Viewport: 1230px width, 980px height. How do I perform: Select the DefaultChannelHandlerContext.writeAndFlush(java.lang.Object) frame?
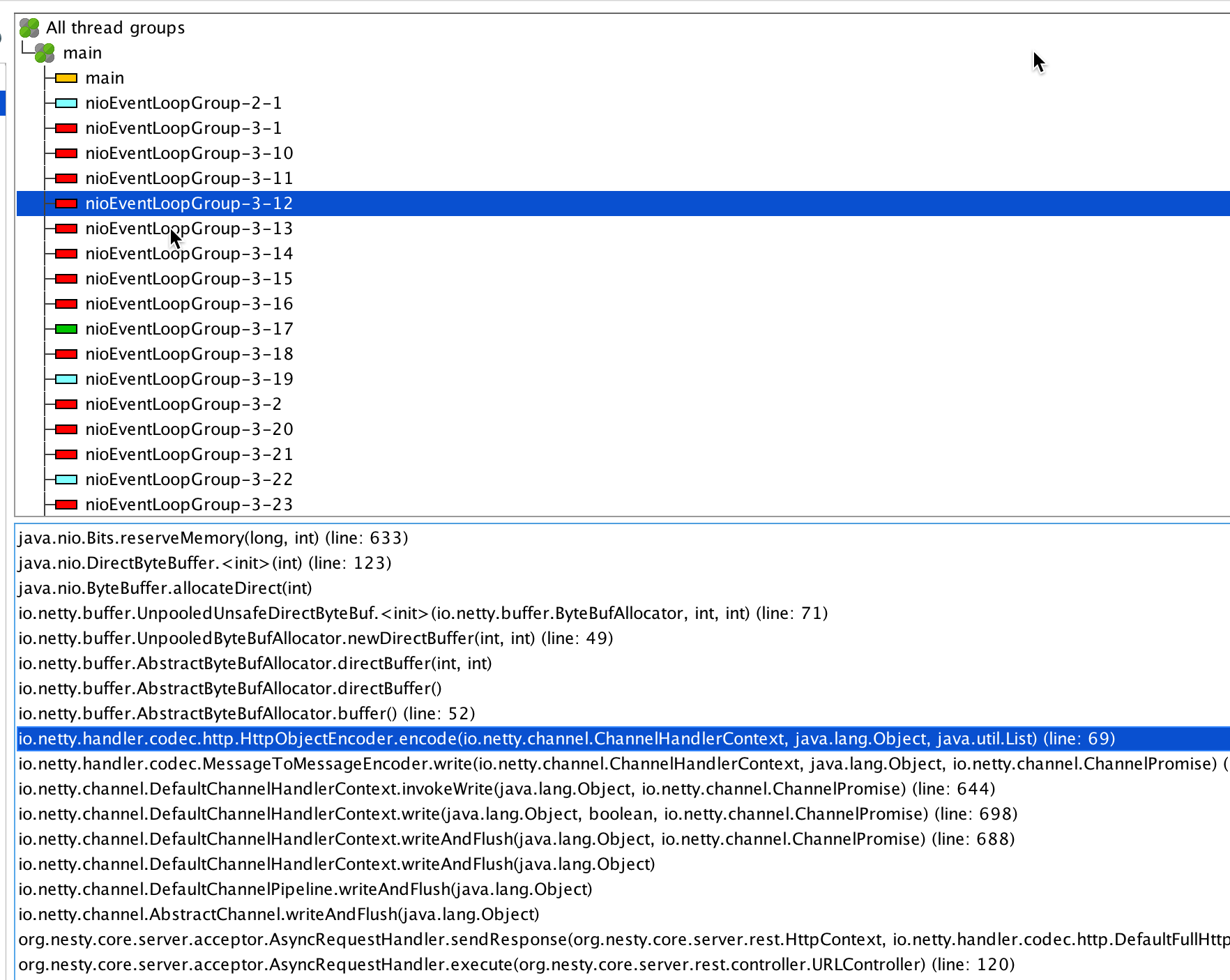[x=337, y=864]
